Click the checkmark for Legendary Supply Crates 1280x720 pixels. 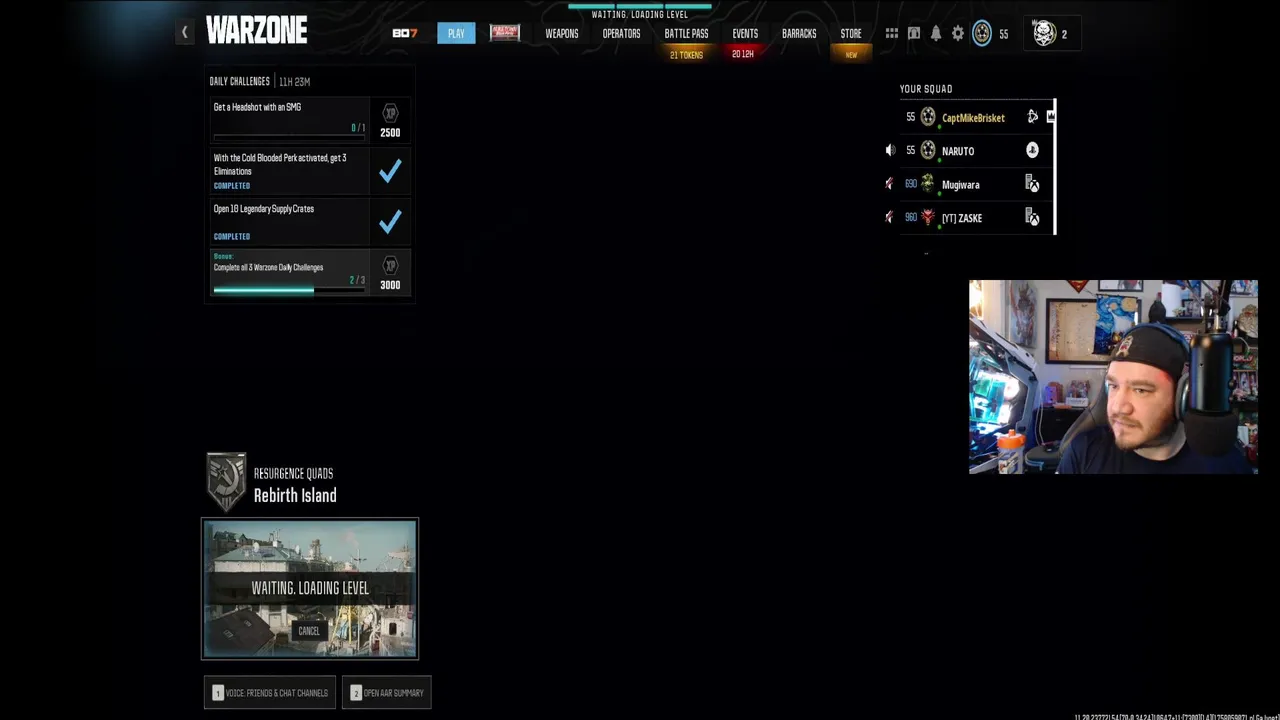390,222
